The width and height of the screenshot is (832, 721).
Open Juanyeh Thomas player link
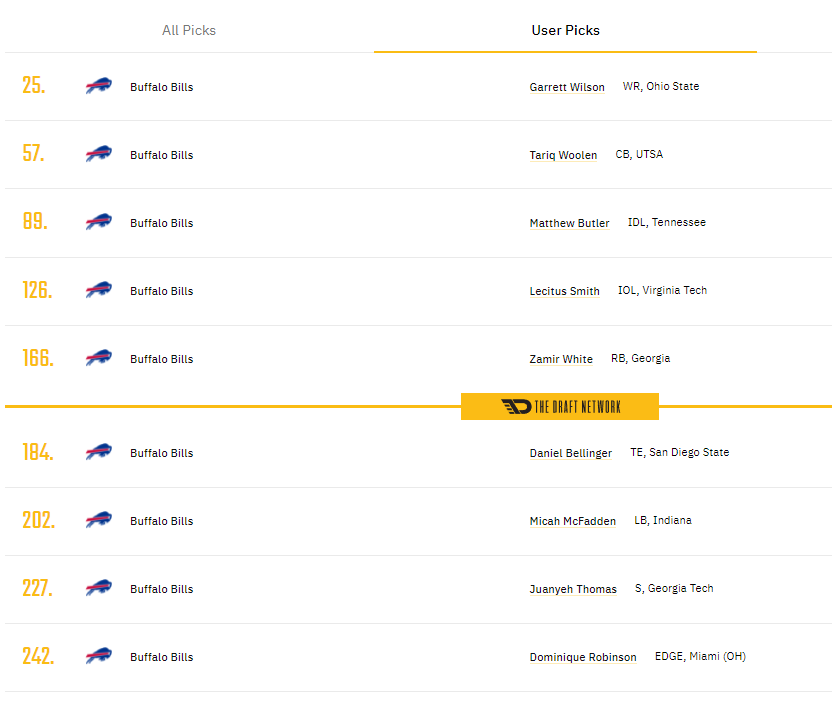pyautogui.click(x=573, y=589)
